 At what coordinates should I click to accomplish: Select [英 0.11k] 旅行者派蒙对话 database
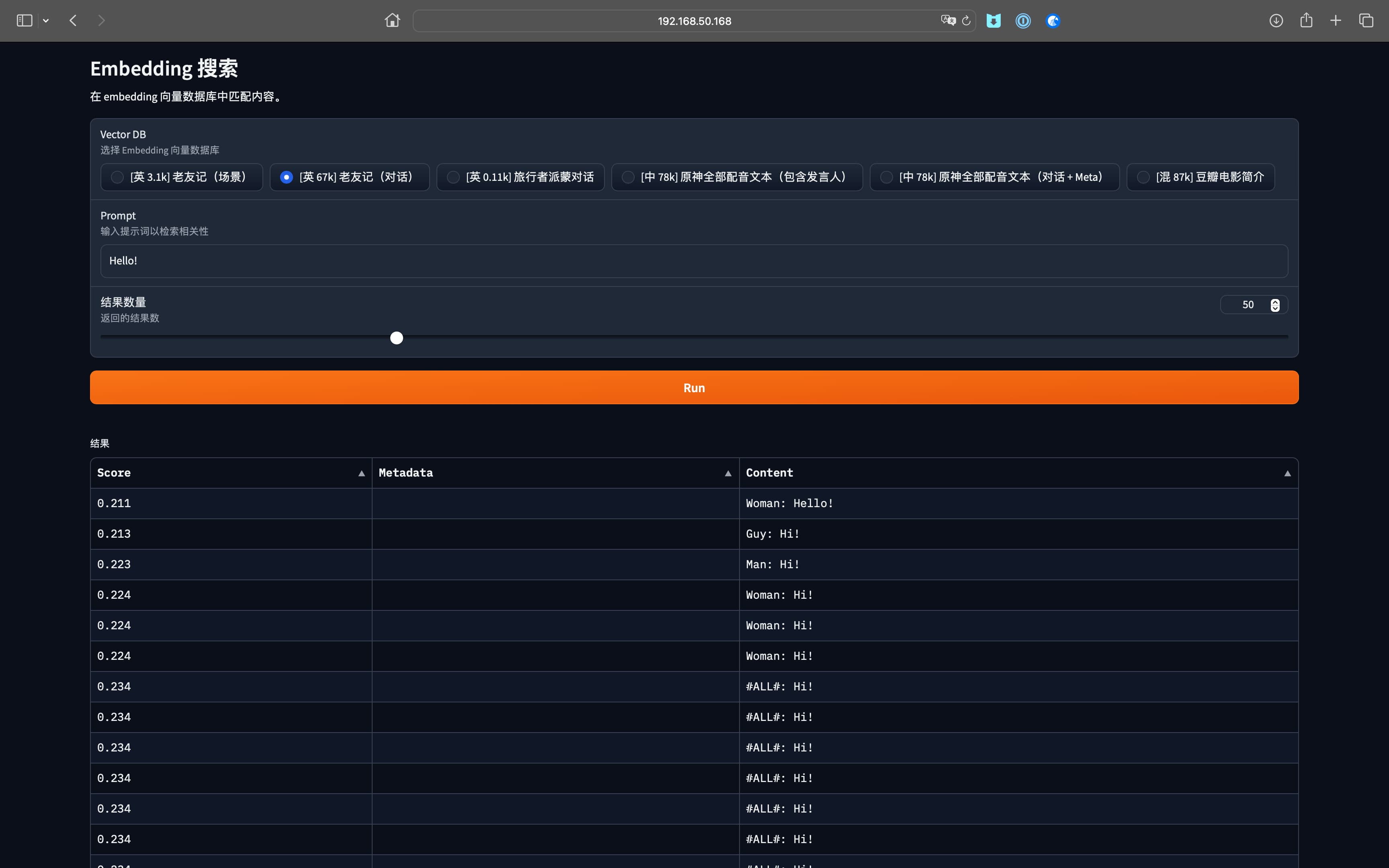tap(520, 177)
